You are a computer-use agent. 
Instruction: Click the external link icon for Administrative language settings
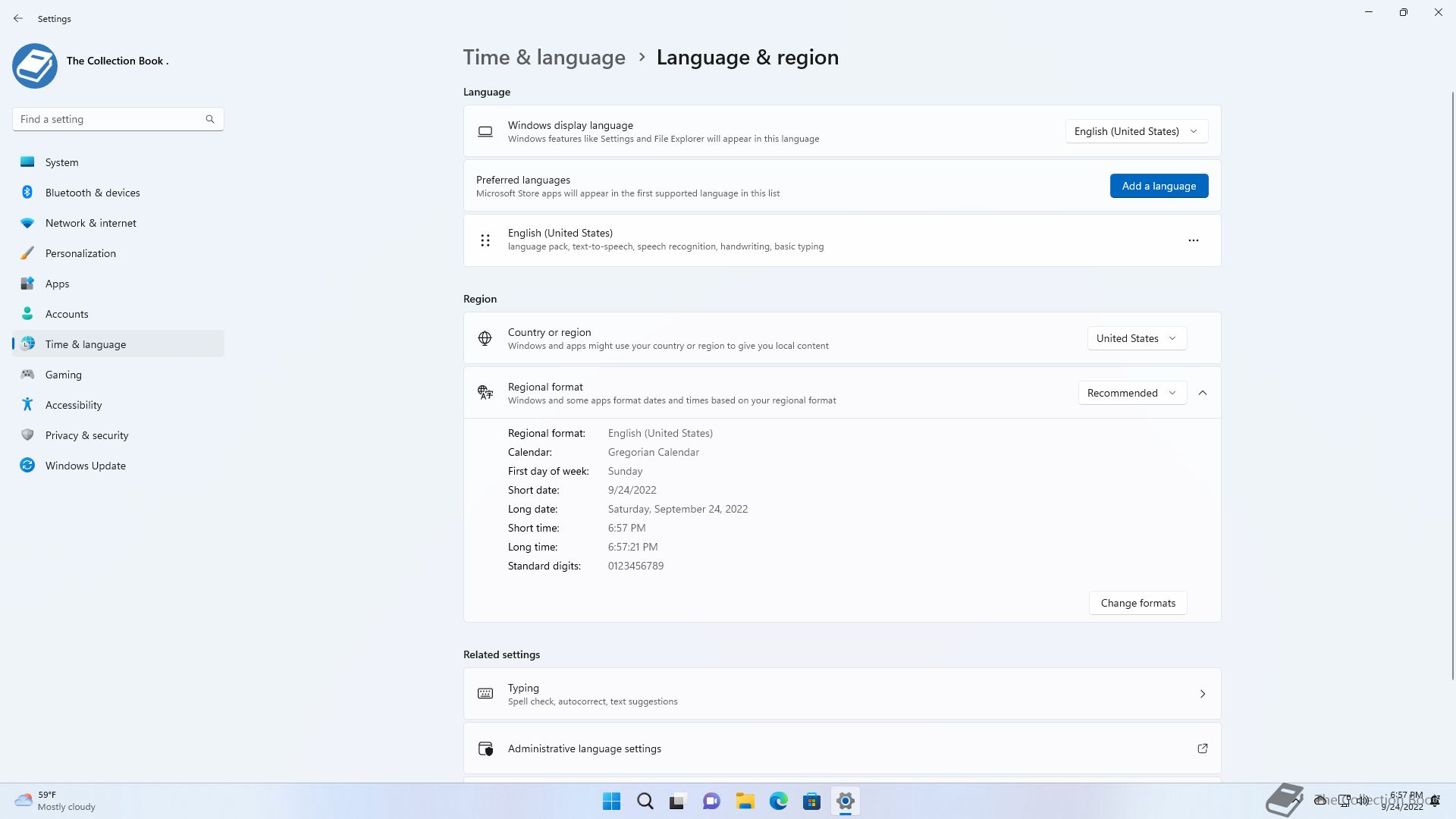pos(1202,748)
